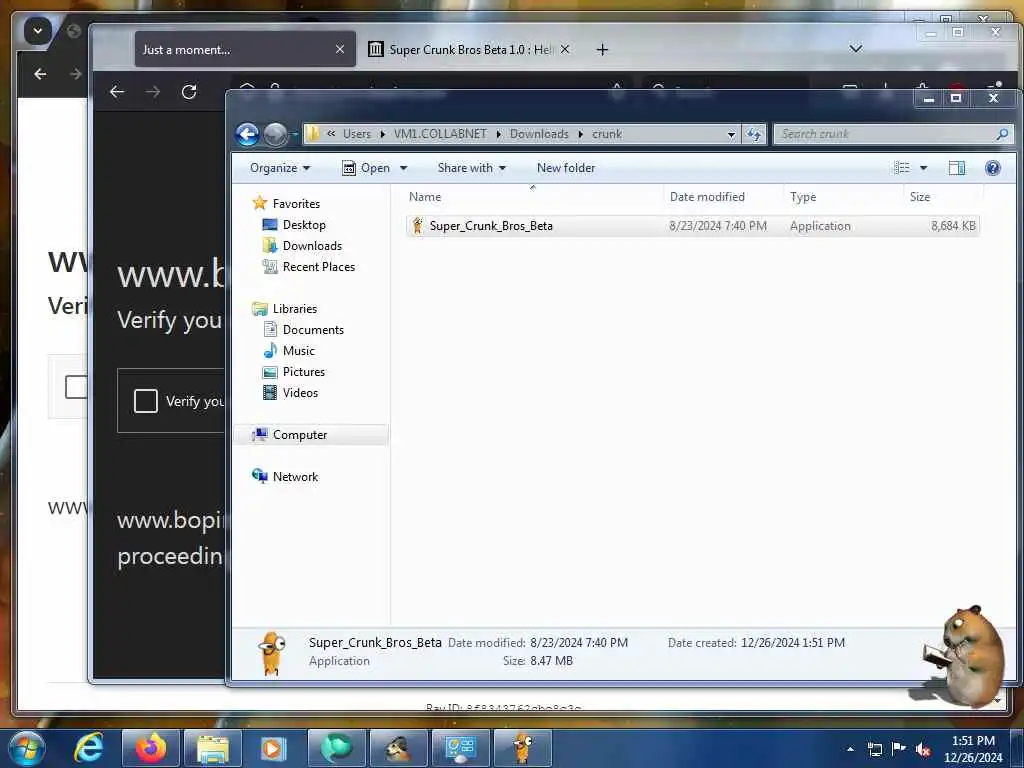Open Desktop under Favorites
This screenshot has height=768, width=1024.
pyautogui.click(x=304, y=225)
